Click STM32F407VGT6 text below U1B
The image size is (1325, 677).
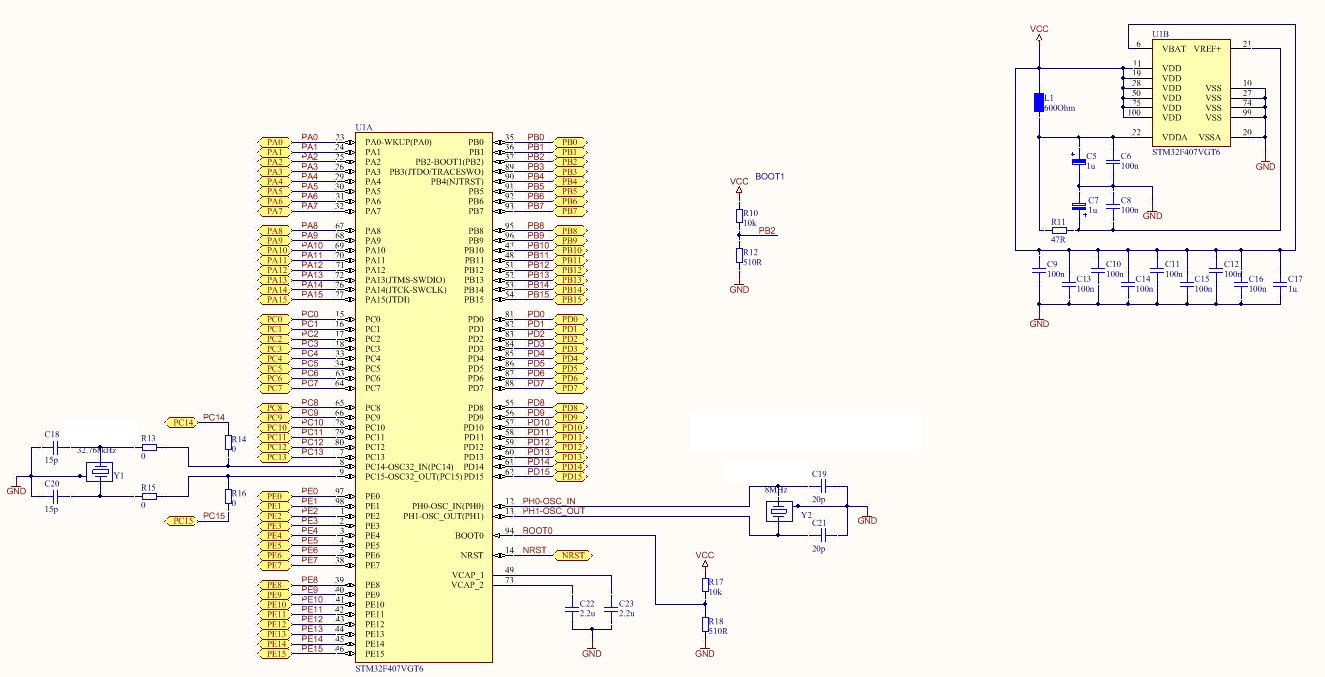coord(1187,151)
